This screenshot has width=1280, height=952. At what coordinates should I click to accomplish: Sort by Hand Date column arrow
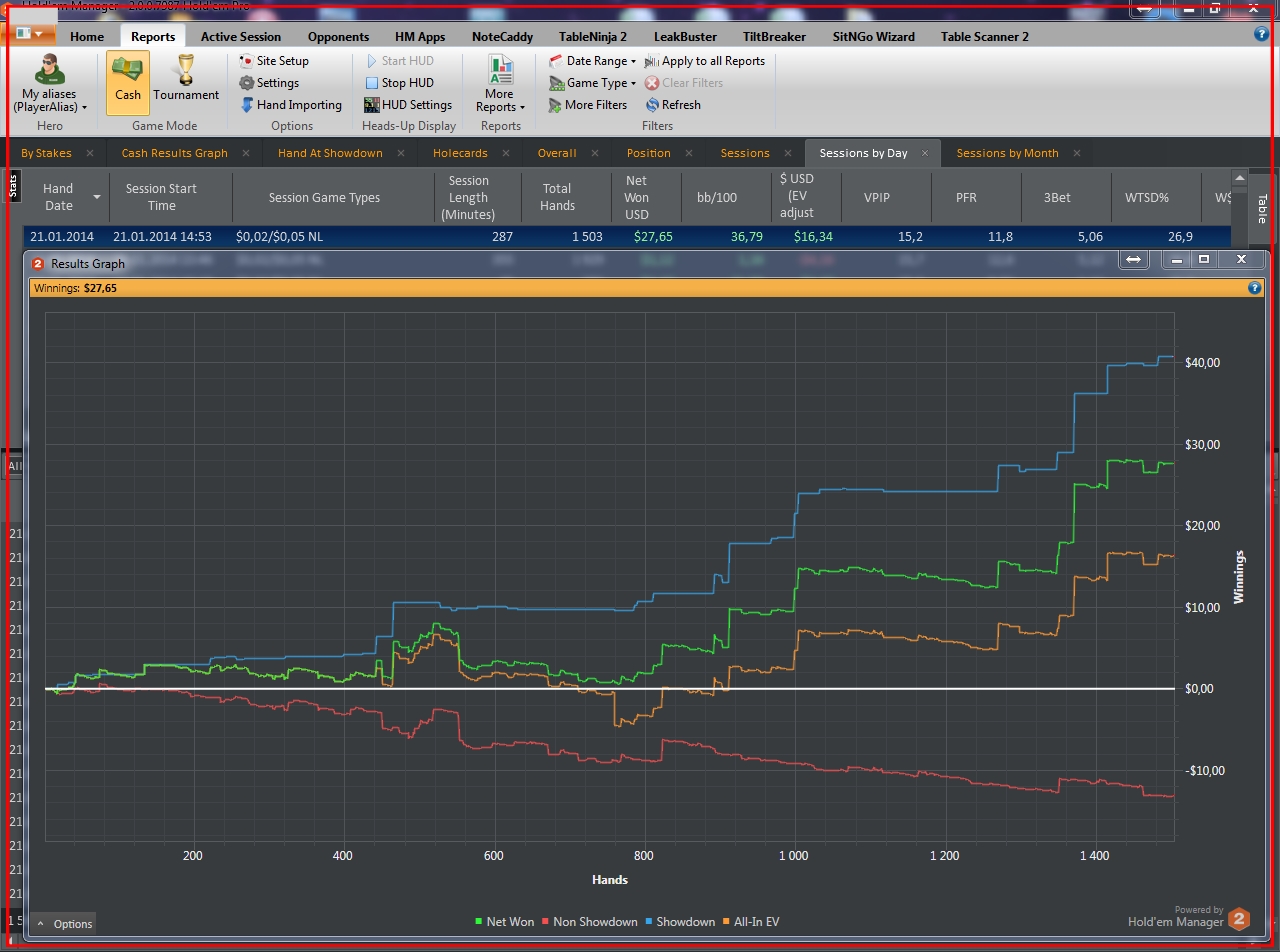click(x=97, y=197)
